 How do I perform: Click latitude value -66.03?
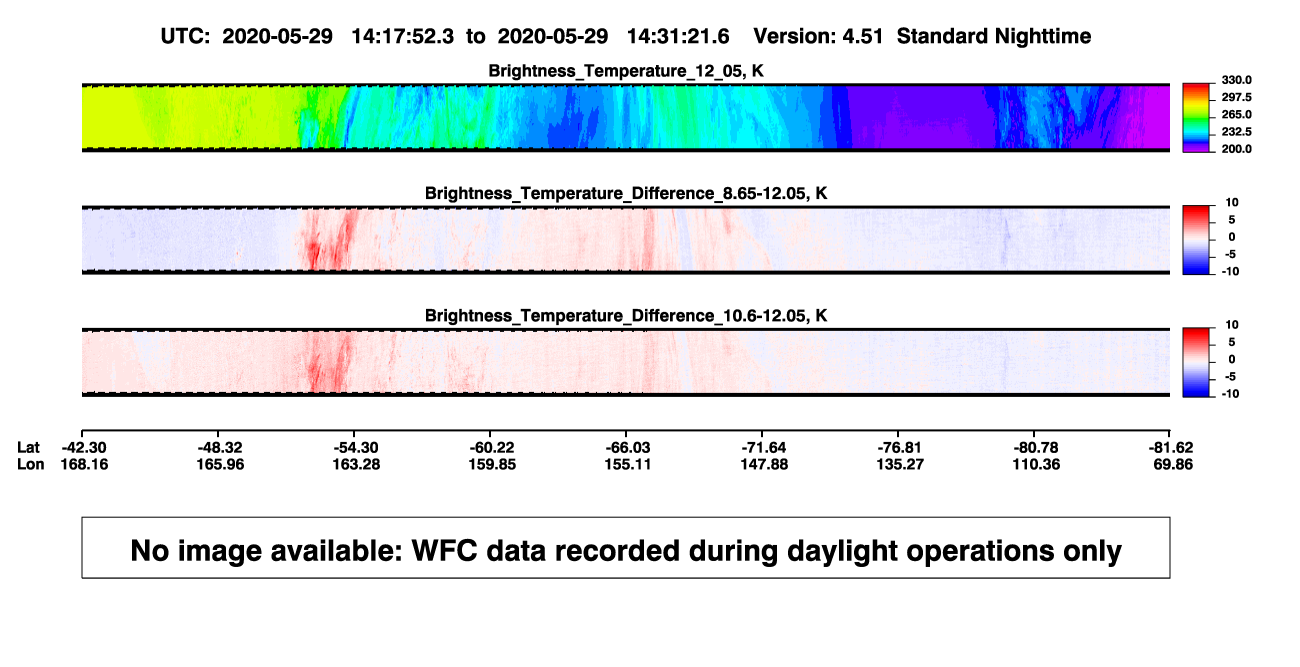(626, 447)
